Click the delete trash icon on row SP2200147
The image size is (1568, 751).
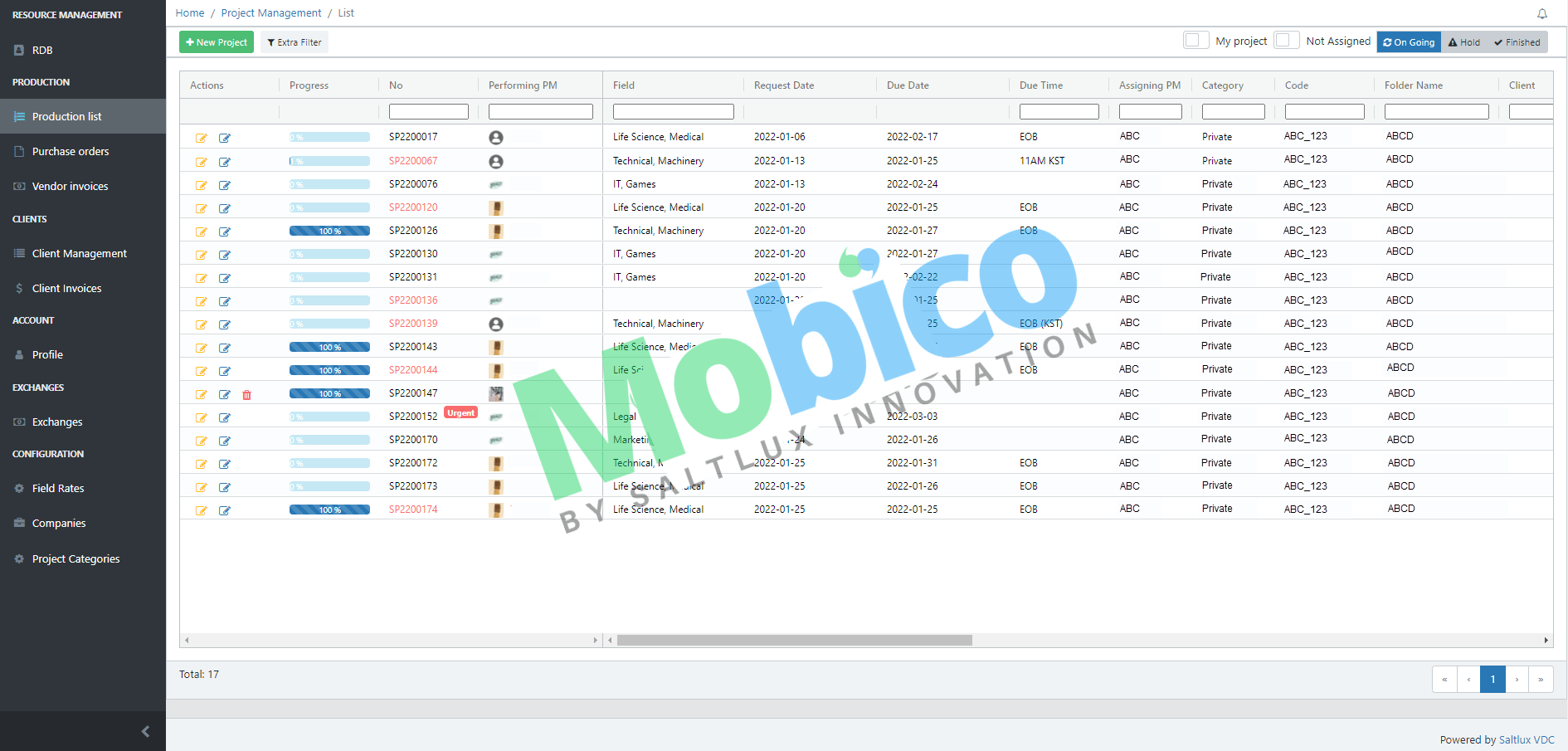246,395
